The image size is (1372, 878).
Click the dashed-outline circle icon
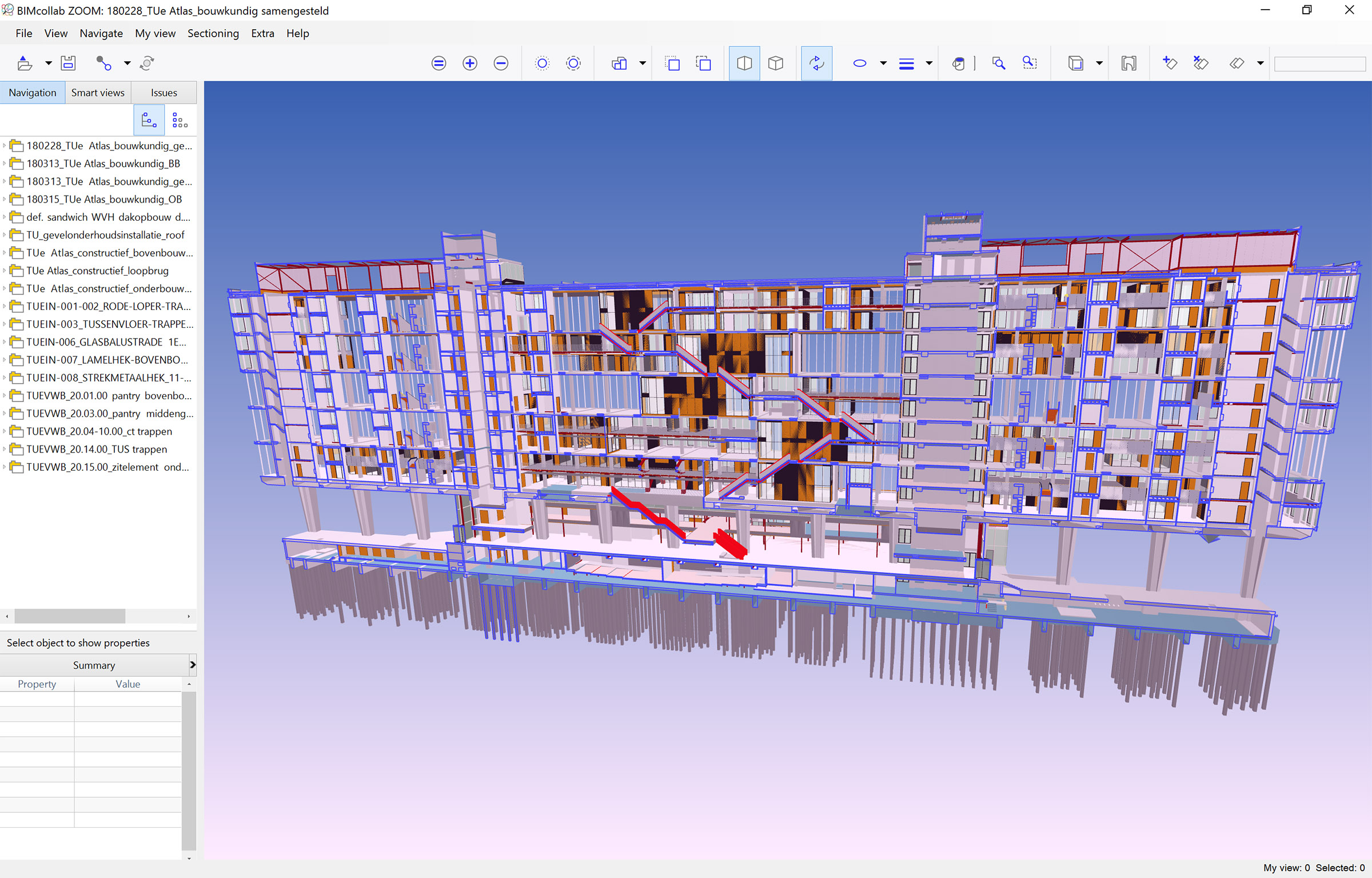coord(573,63)
